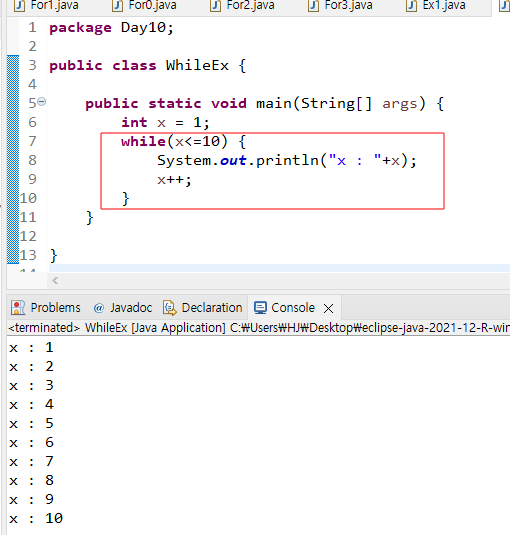Collapse the main method fold marker

point(42,102)
